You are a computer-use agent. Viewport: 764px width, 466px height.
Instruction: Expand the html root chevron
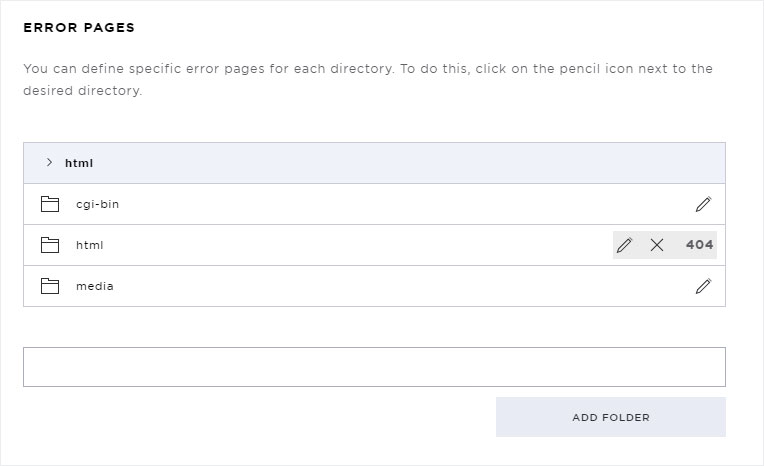pos(49,162)
